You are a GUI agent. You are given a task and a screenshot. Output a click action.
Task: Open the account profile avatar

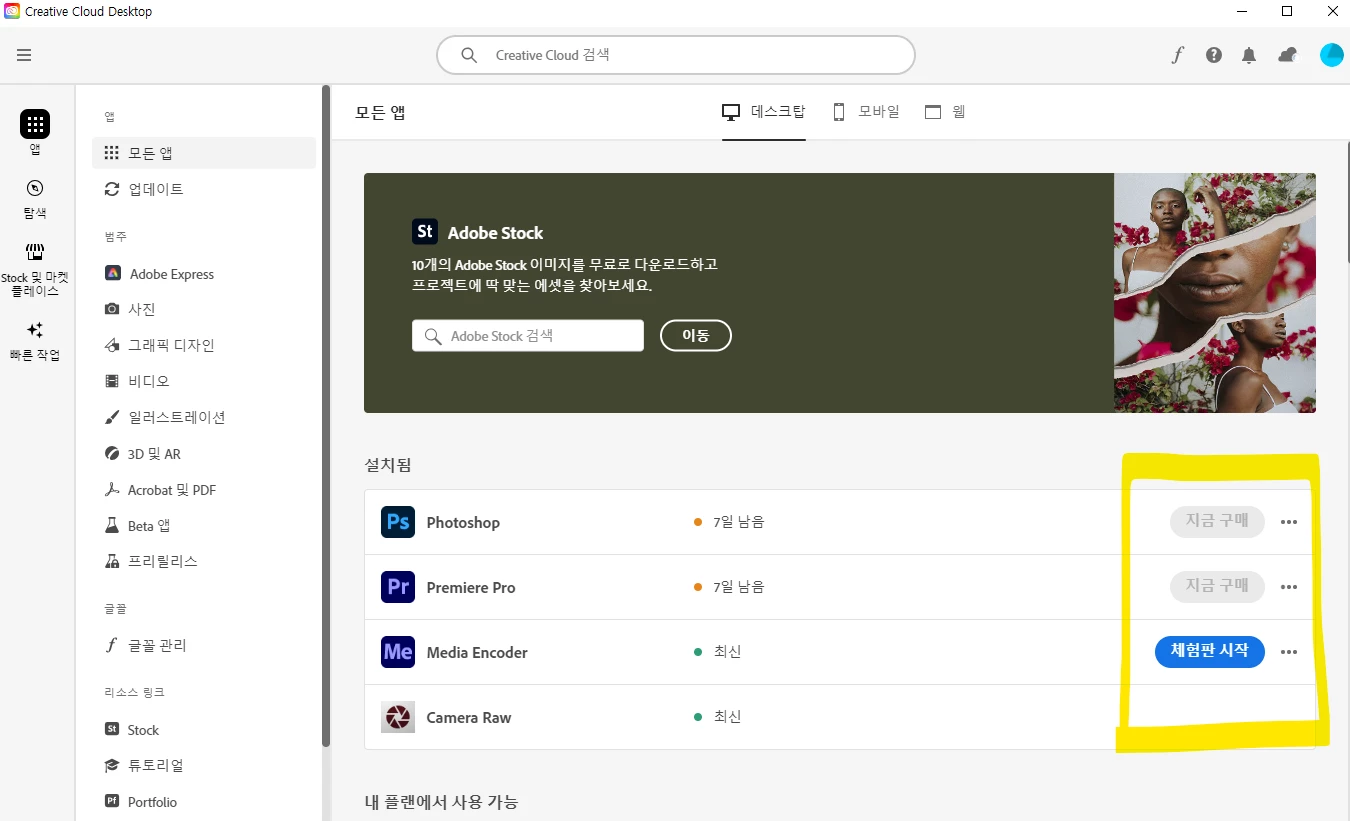tap(1332, 55)
